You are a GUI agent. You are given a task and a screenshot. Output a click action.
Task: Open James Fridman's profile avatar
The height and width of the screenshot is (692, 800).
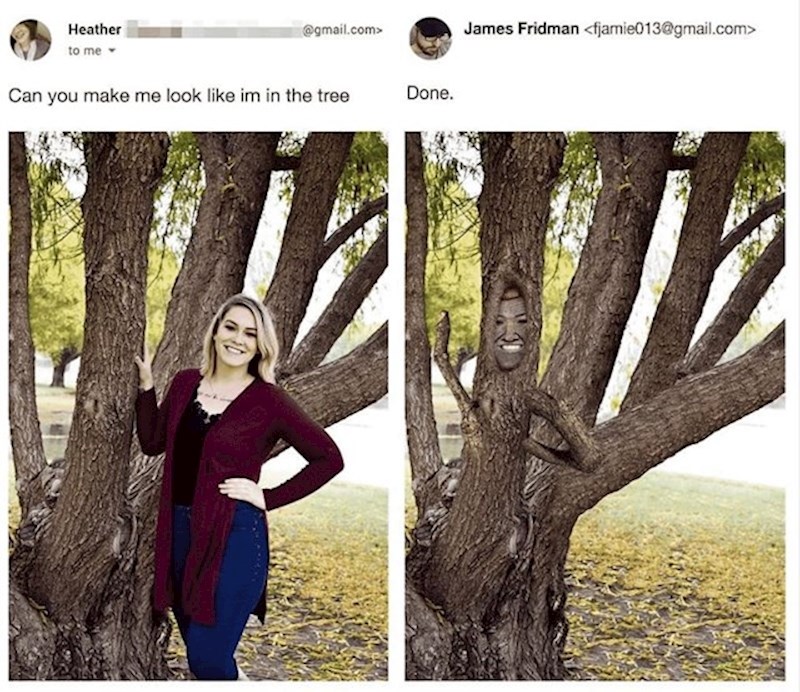click(x=430, y=38)
